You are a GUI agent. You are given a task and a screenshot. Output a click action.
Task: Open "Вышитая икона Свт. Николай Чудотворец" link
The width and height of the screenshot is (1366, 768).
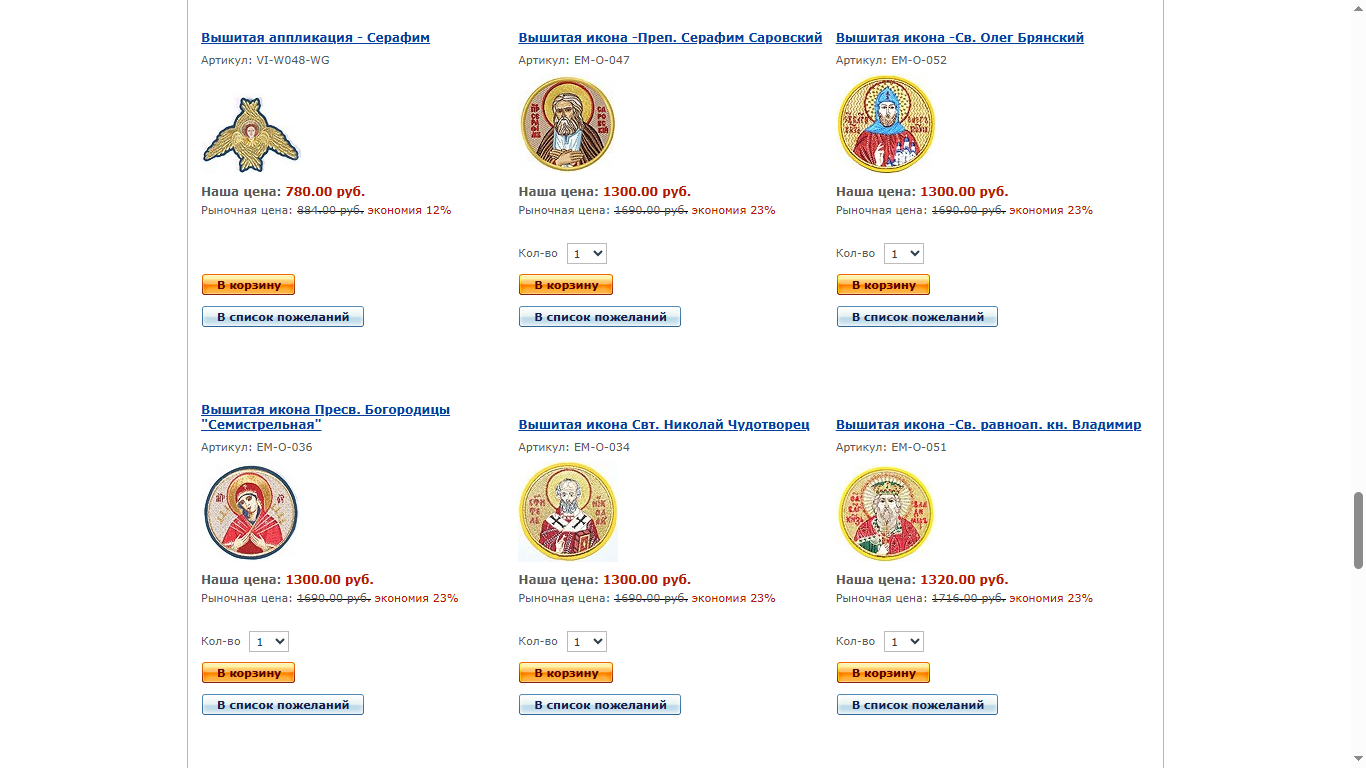pyautogui.click(x=663, y=425)
